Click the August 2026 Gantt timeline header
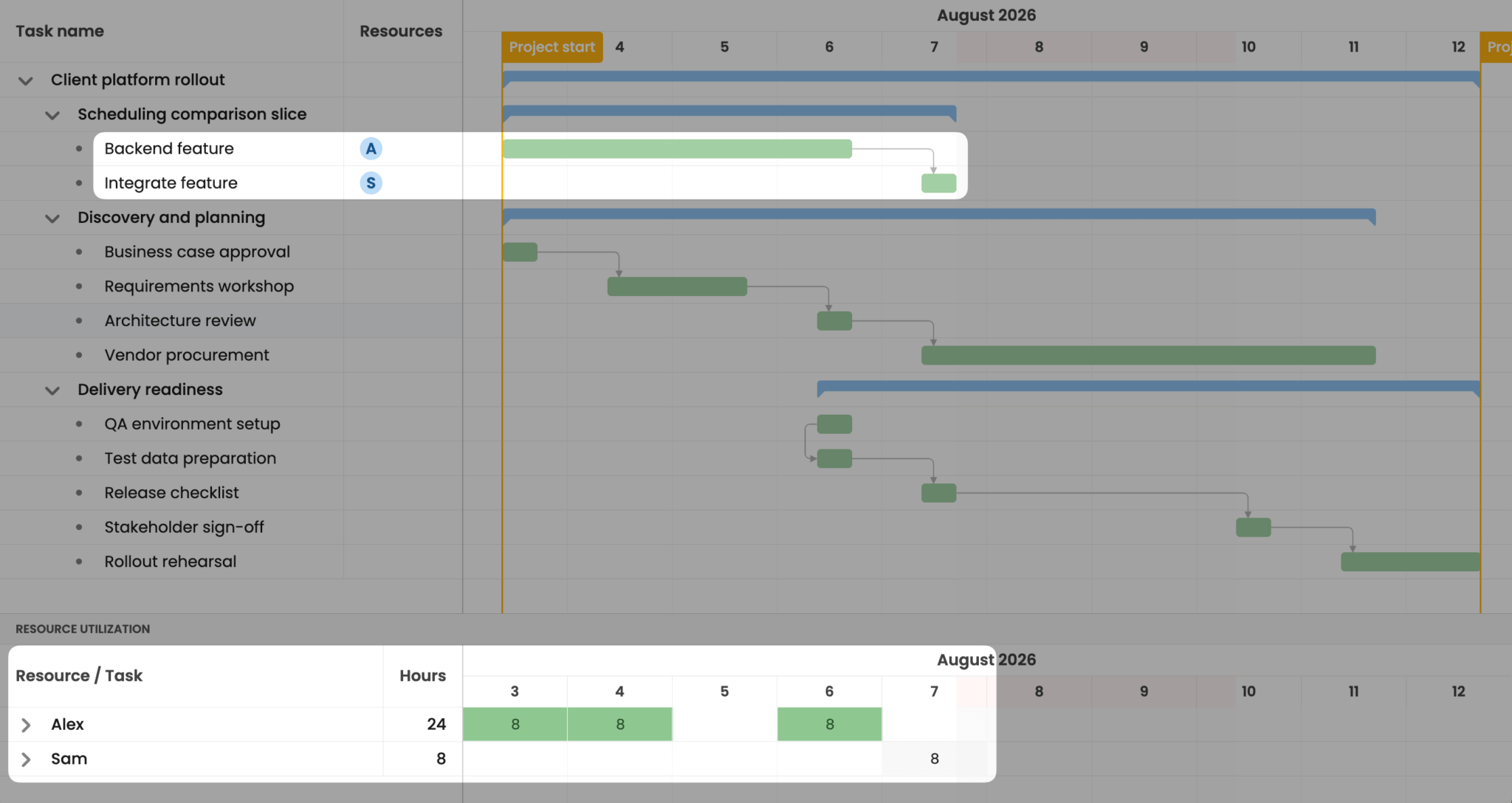The height and width of the screenshot is (803, 1512). coord(986,15)
